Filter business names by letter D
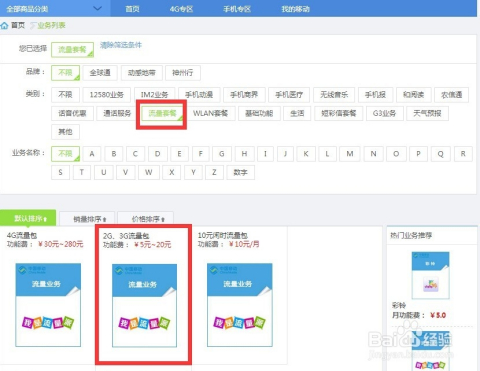The height and width of the screenshot is (371, 480). tap(158, 154)
